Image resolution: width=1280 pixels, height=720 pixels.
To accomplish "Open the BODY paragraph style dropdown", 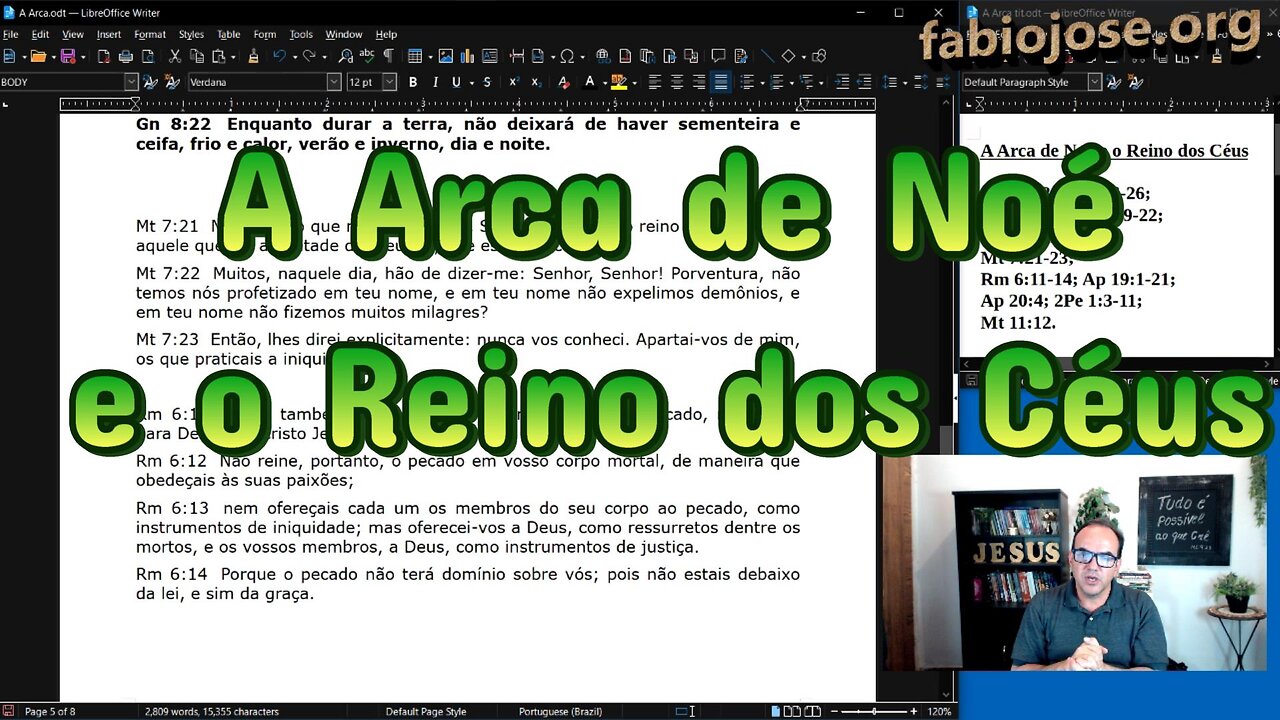I will (x=131, y=82).
